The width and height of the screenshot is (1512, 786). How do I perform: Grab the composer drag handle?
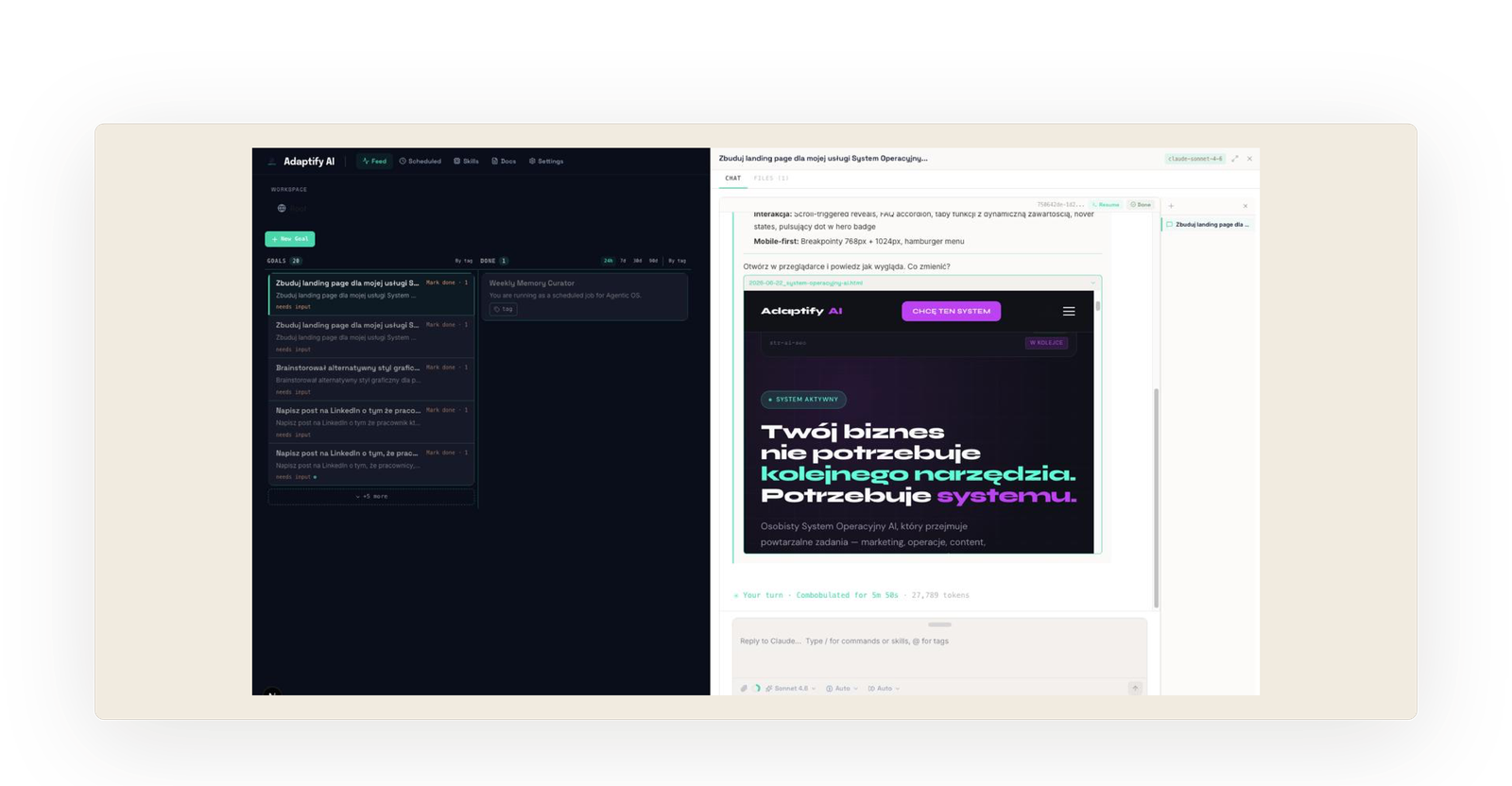pos(939,624)
